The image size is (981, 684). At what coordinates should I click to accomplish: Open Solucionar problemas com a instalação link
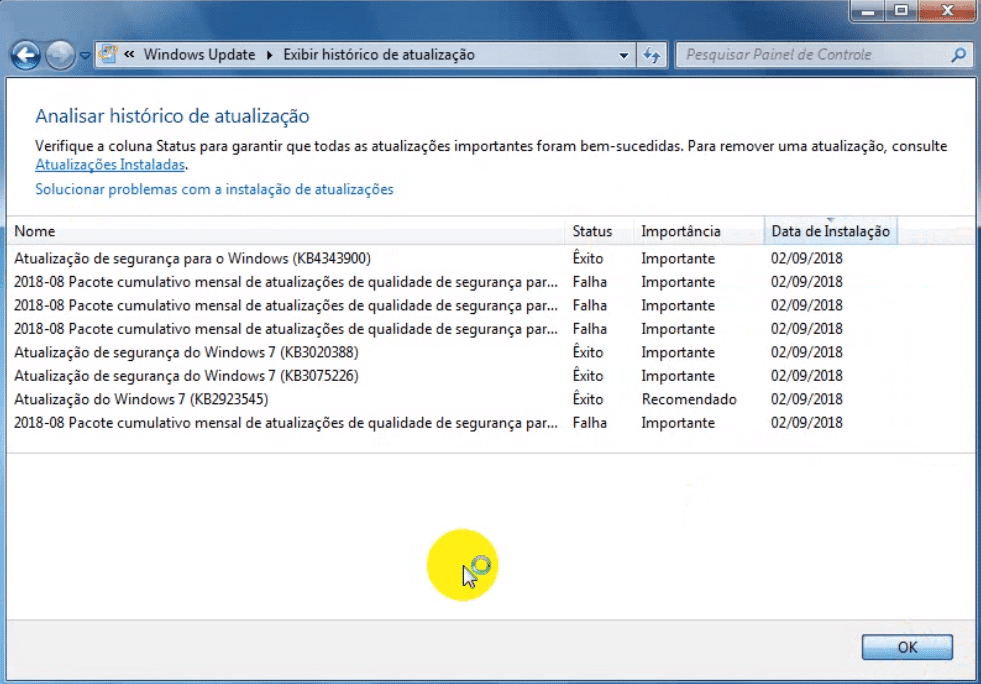pyautogui.click(x=214, y=189)
